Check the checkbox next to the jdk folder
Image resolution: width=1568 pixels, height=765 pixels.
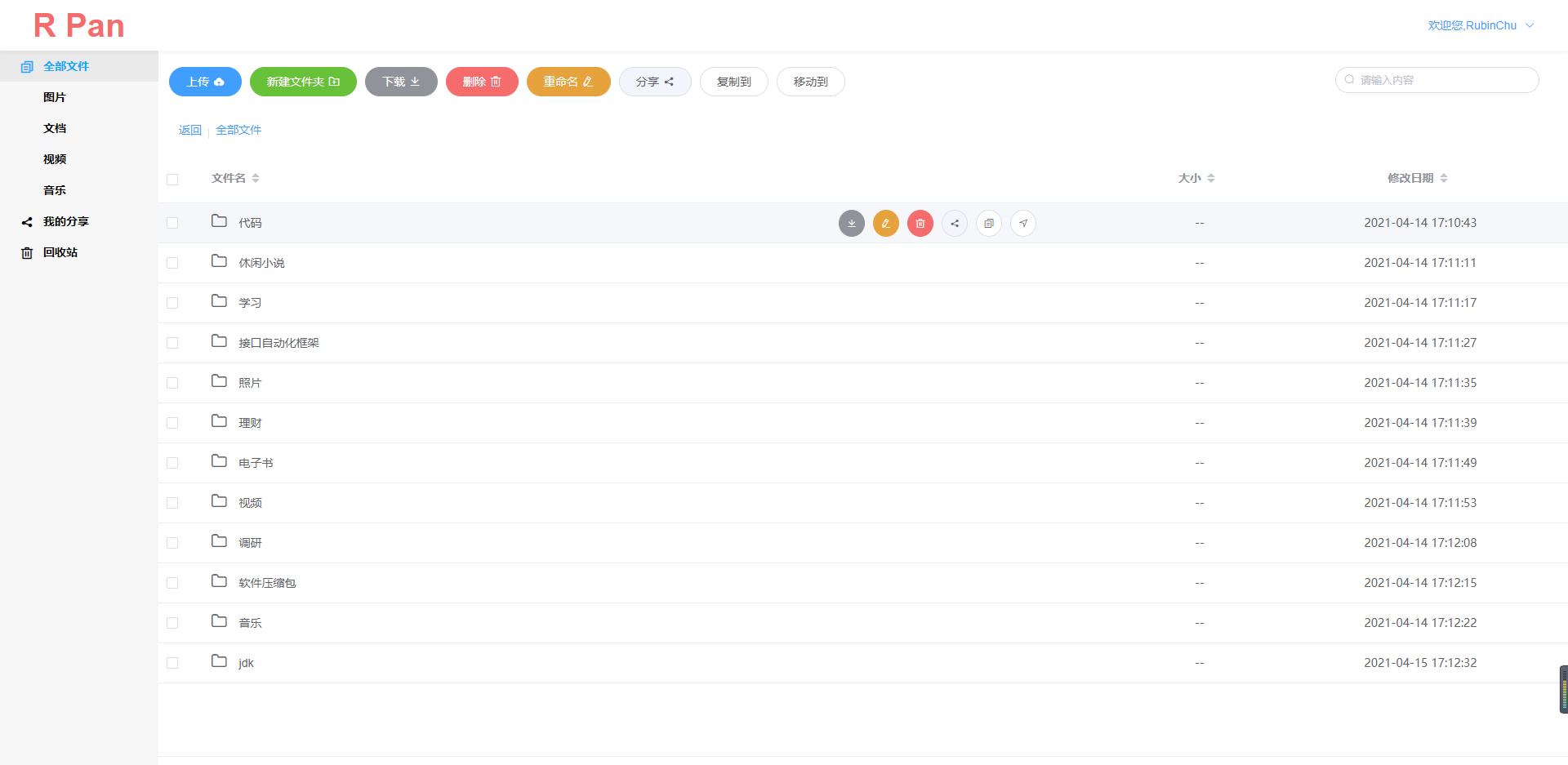172,662
